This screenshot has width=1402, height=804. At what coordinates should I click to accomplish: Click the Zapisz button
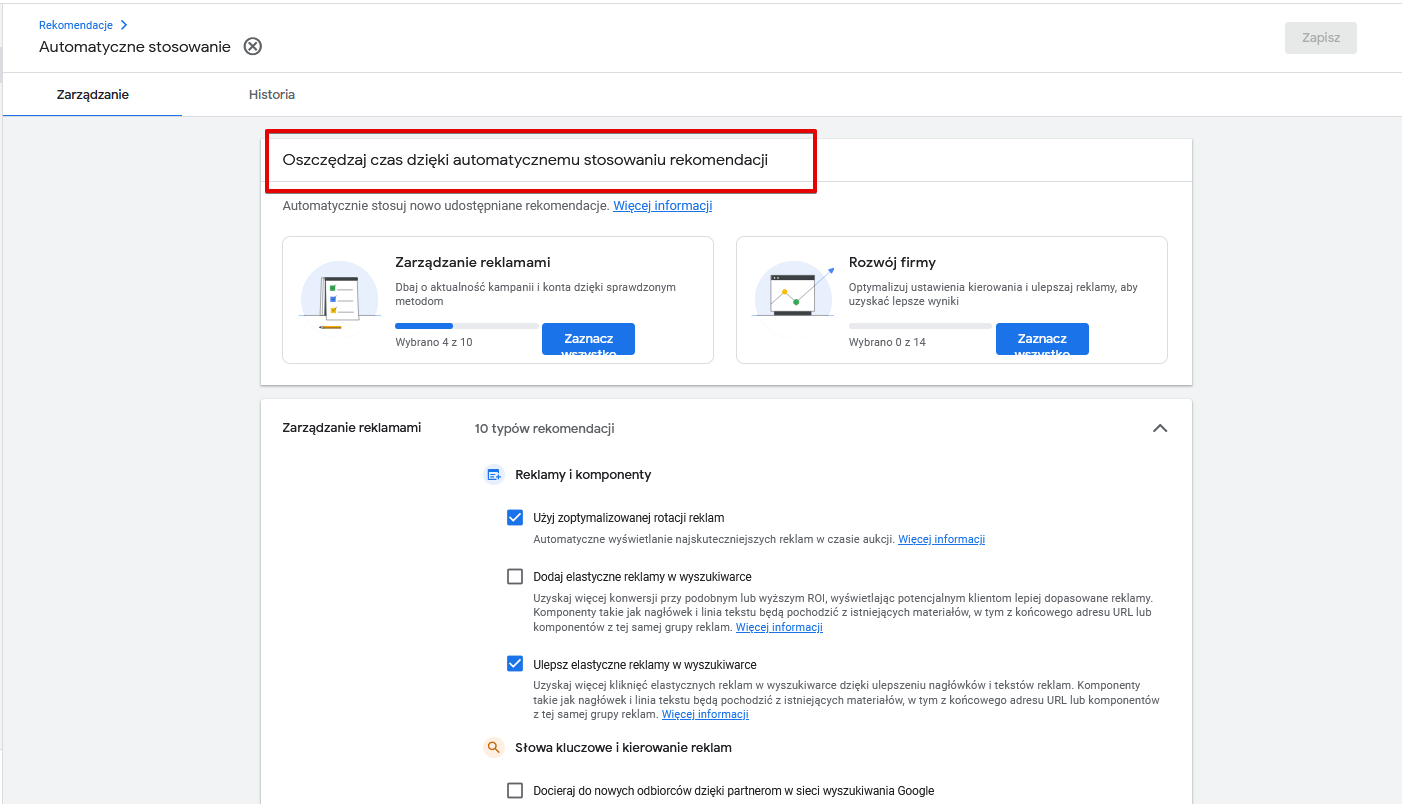click(x=1321, y=38)
